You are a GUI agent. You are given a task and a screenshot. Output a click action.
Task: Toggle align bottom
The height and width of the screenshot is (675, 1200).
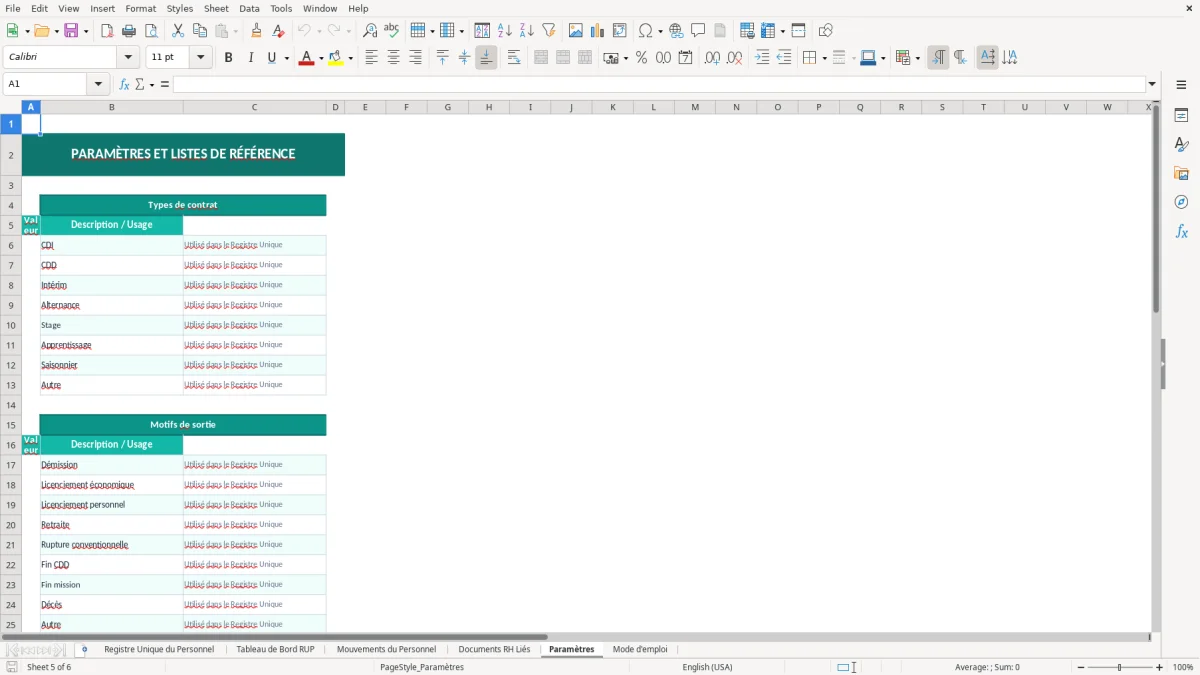[x=486, y=58]
